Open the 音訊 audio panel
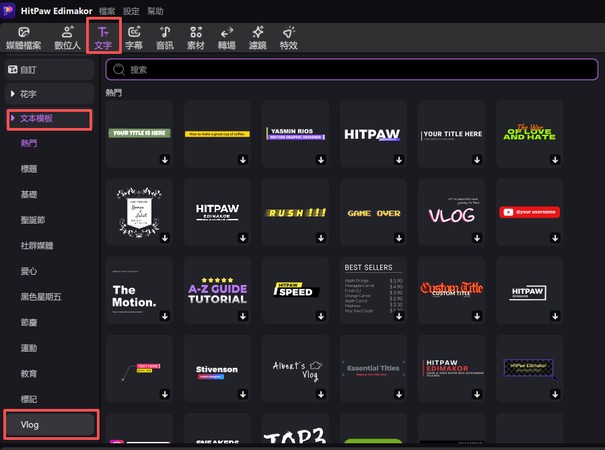 click(165, 38)
